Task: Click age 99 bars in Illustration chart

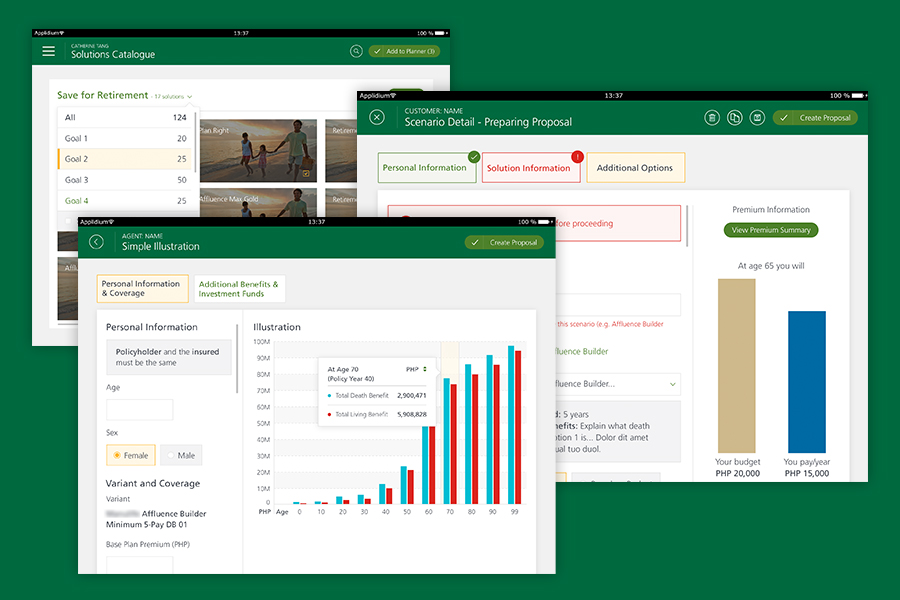Action: click(514, 424)
